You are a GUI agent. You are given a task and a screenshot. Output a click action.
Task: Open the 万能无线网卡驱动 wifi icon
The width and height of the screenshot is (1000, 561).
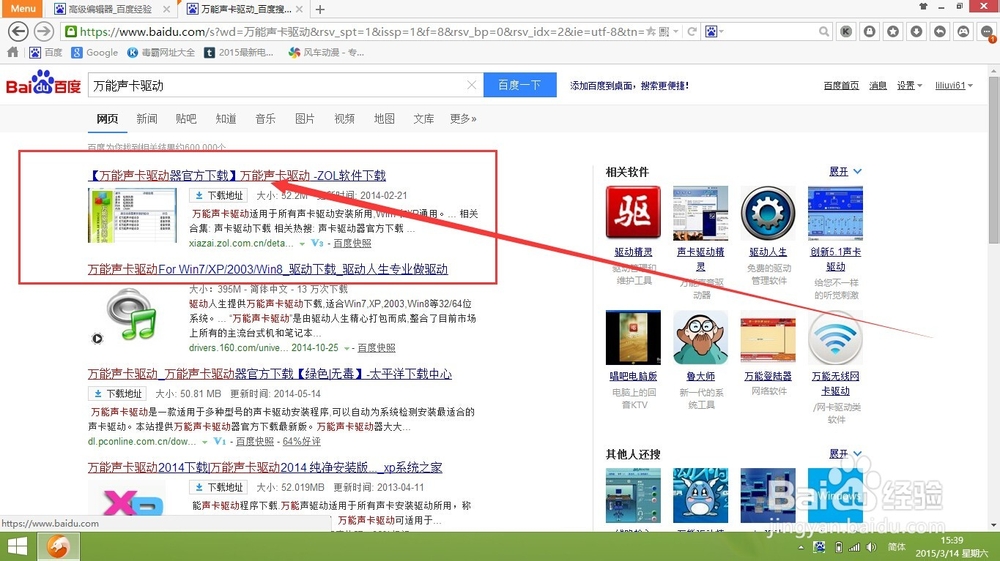coord(835,337)
